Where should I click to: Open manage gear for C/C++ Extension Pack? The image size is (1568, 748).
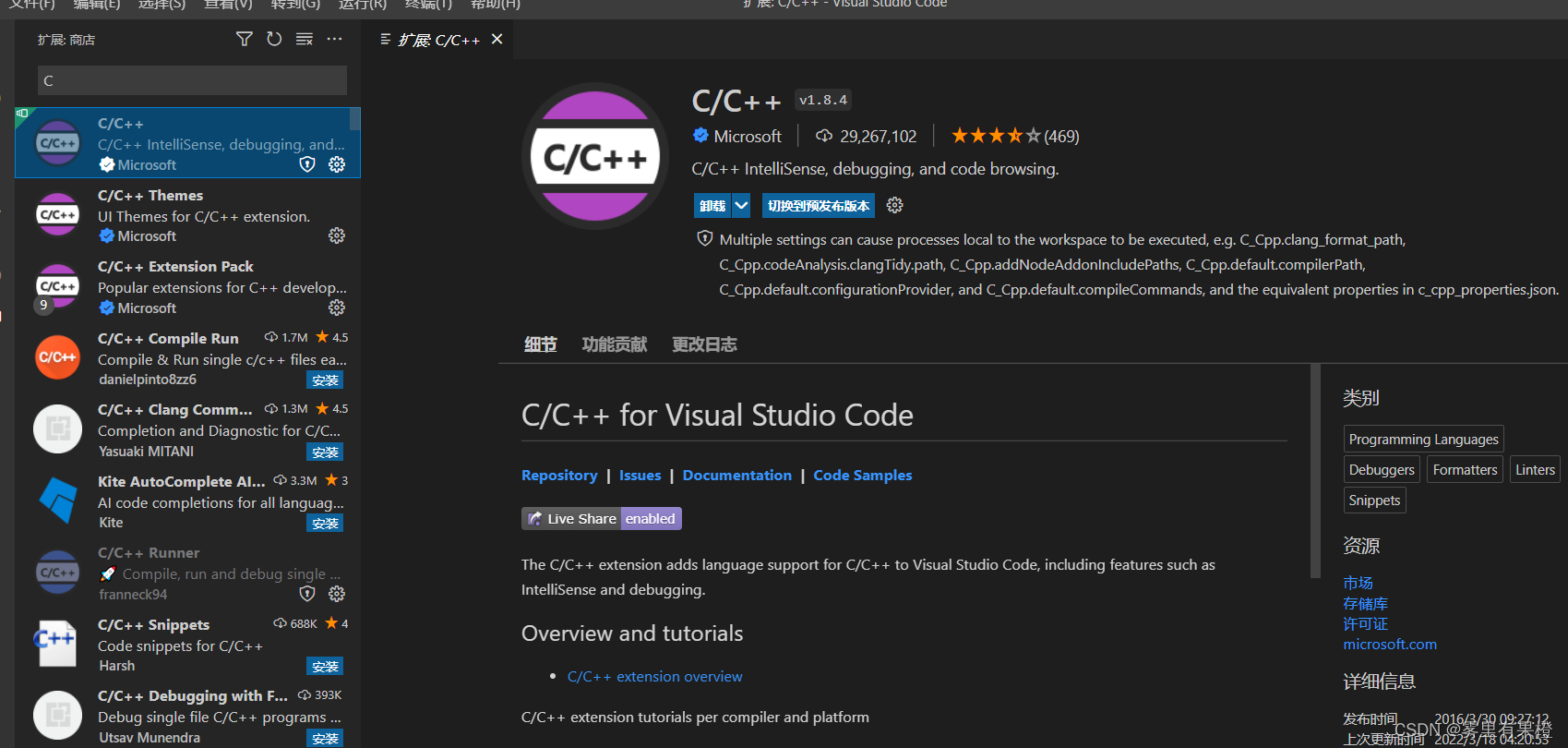(x=337, y=308)
